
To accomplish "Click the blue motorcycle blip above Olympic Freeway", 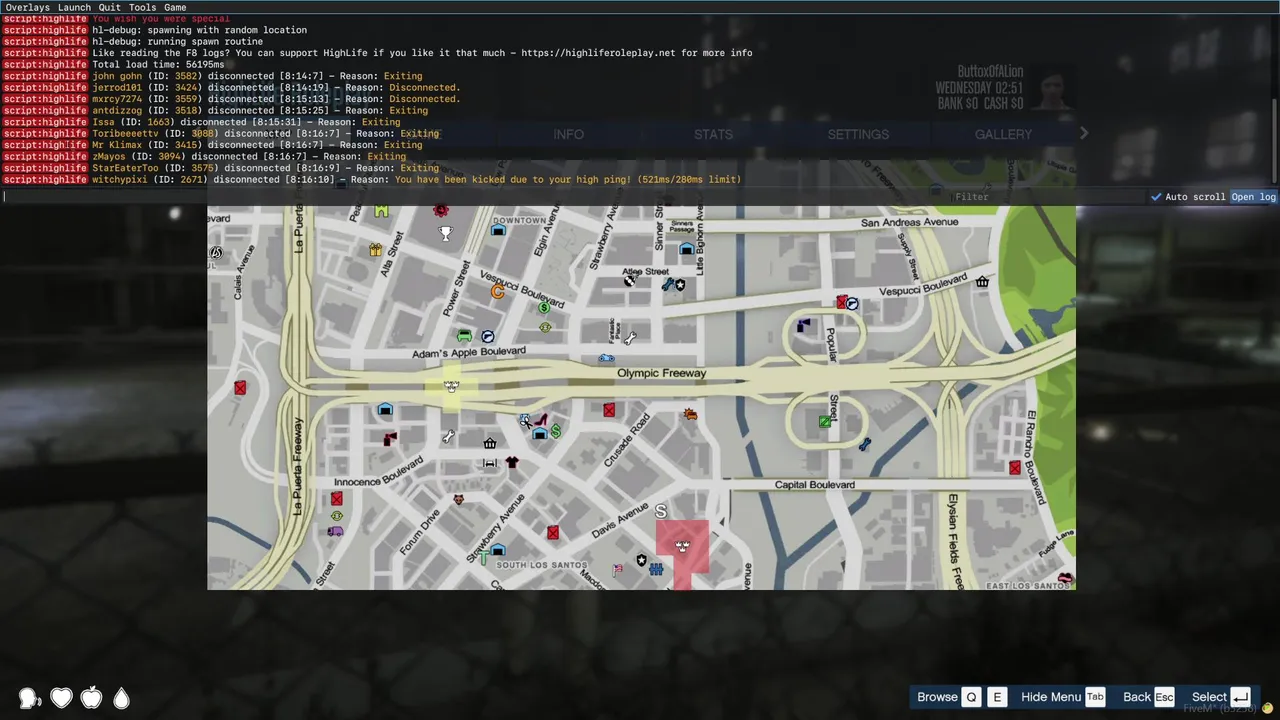I will (x=606, y=358).
